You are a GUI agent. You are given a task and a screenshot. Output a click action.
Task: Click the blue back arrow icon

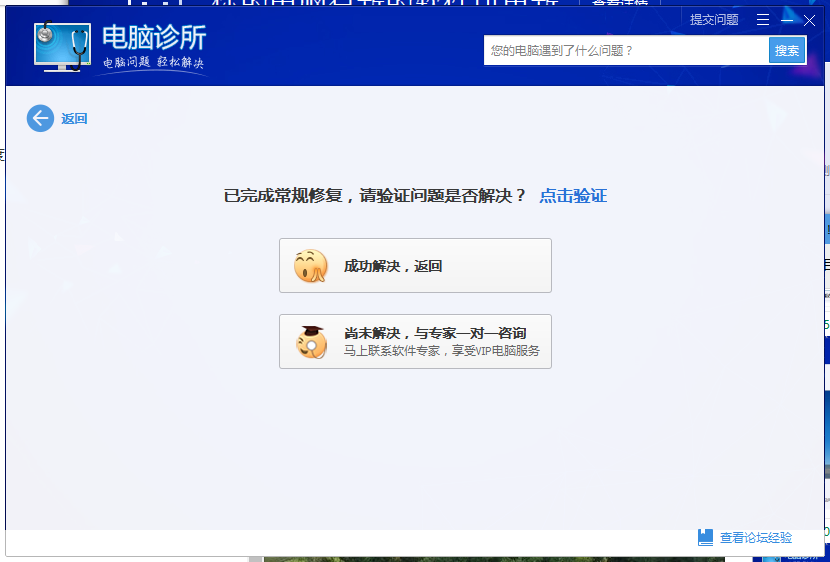(x=40, y=118)
